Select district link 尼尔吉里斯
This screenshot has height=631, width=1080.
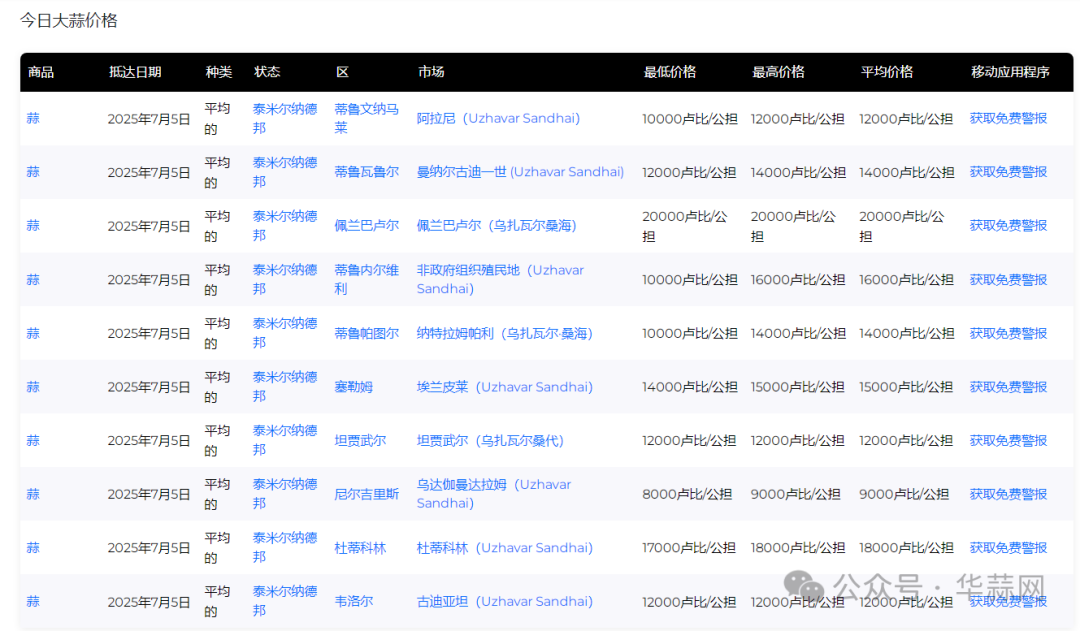[366, 494]
